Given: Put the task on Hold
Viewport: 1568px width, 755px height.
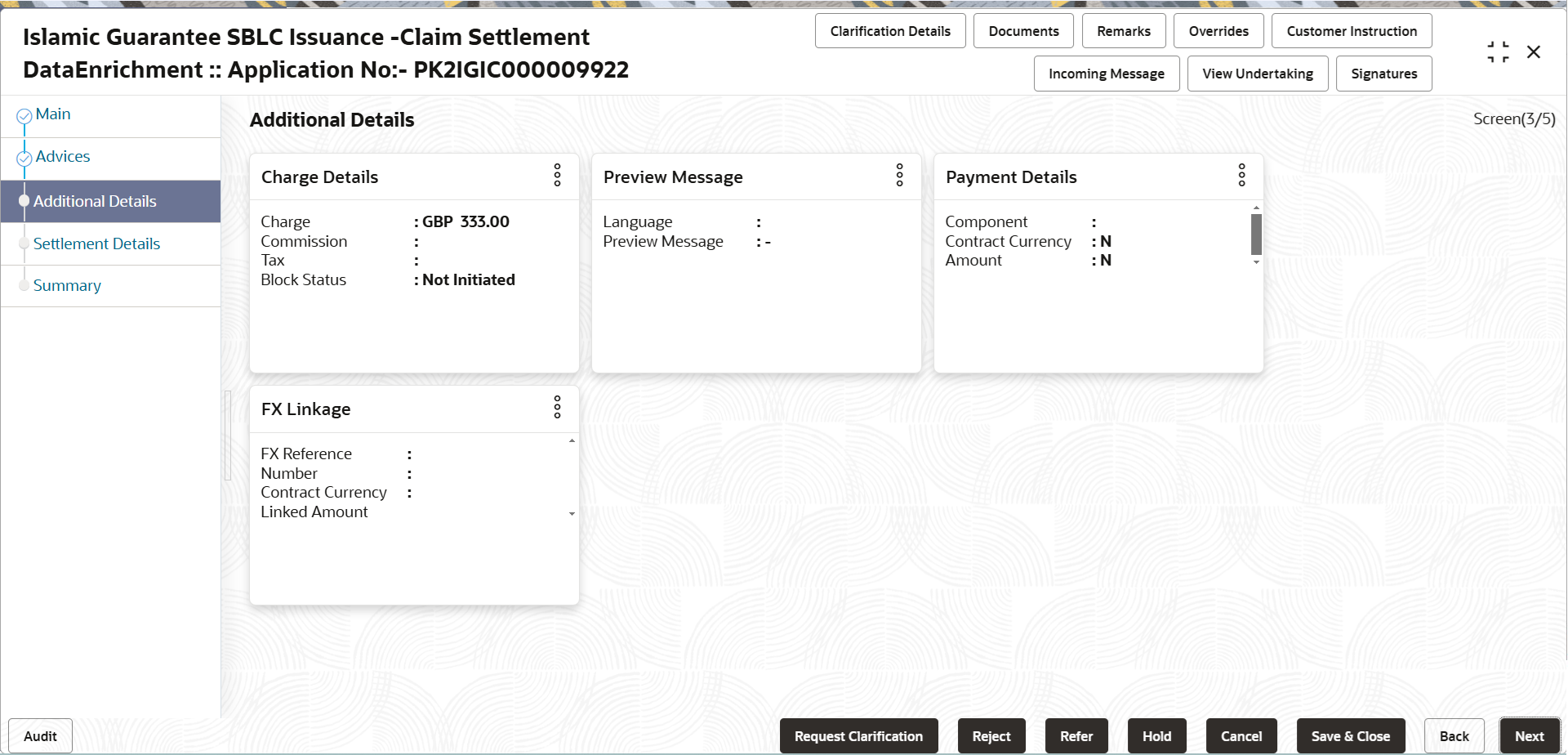Looking at the screenshot, I should click(x=1156, y=736).
